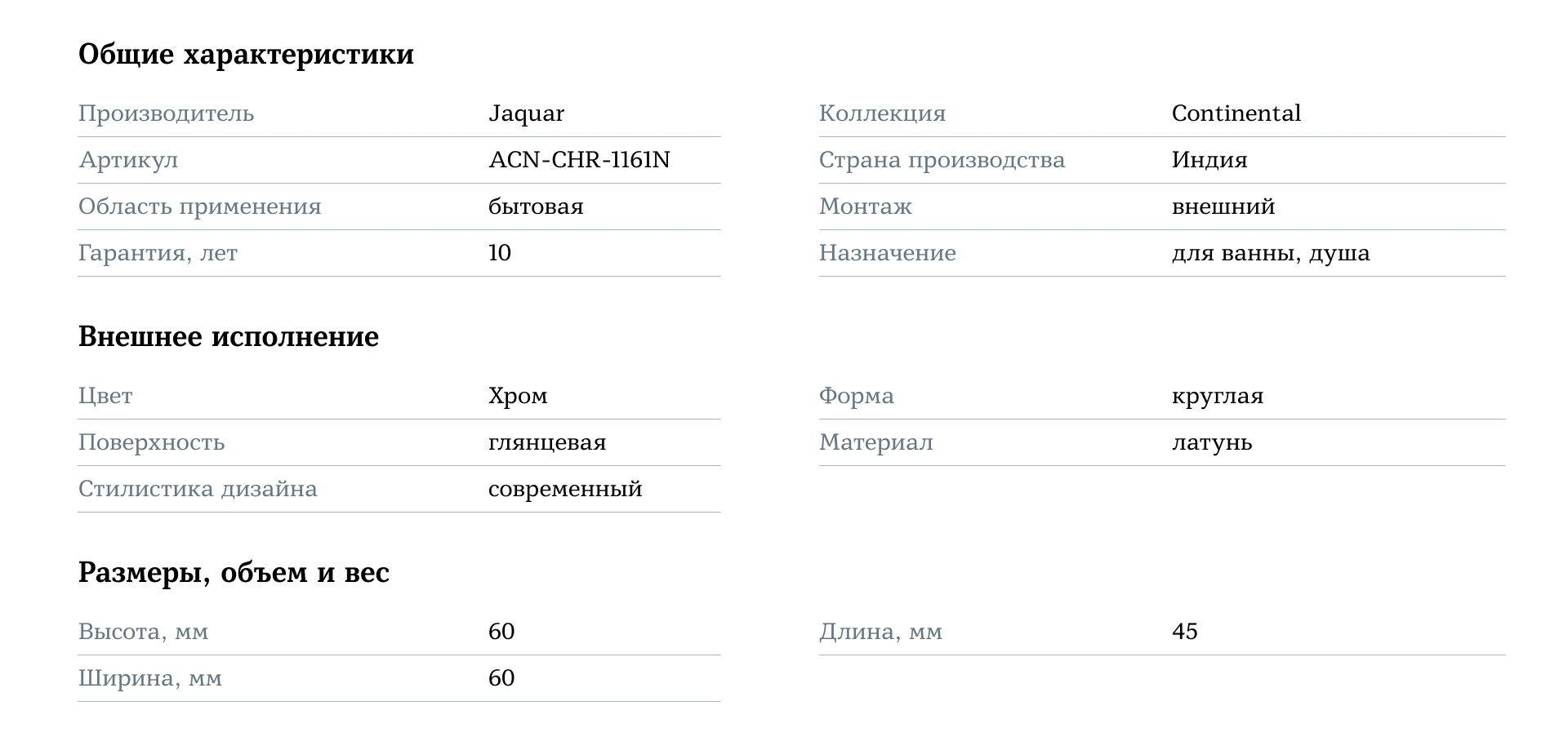This screenshot has width=1568, height=737.
Task: Click the design style value "современный"
Action: pos(565,489)
